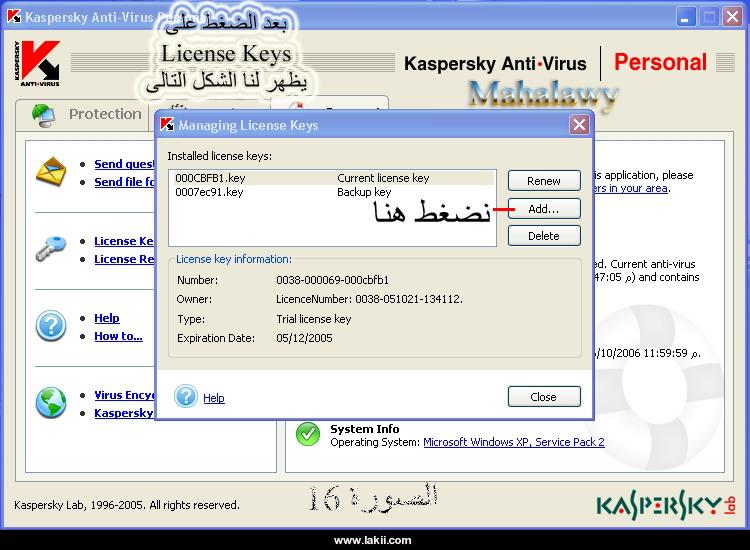Close the Managing License Keys dialog with the Close button

[x=544, y=396]
